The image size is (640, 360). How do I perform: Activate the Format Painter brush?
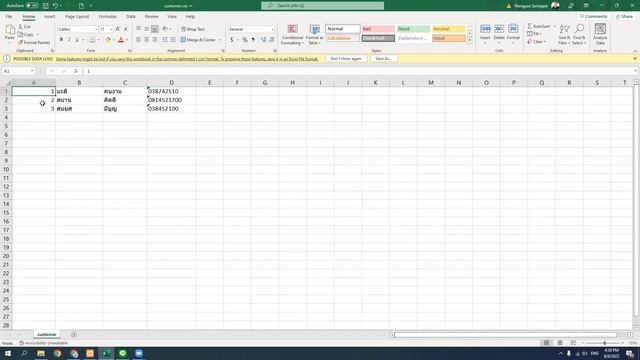point(34,42)
